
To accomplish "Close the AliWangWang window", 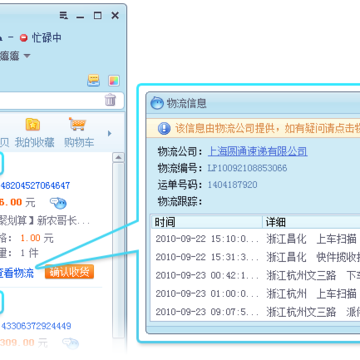I will point(115,15).
